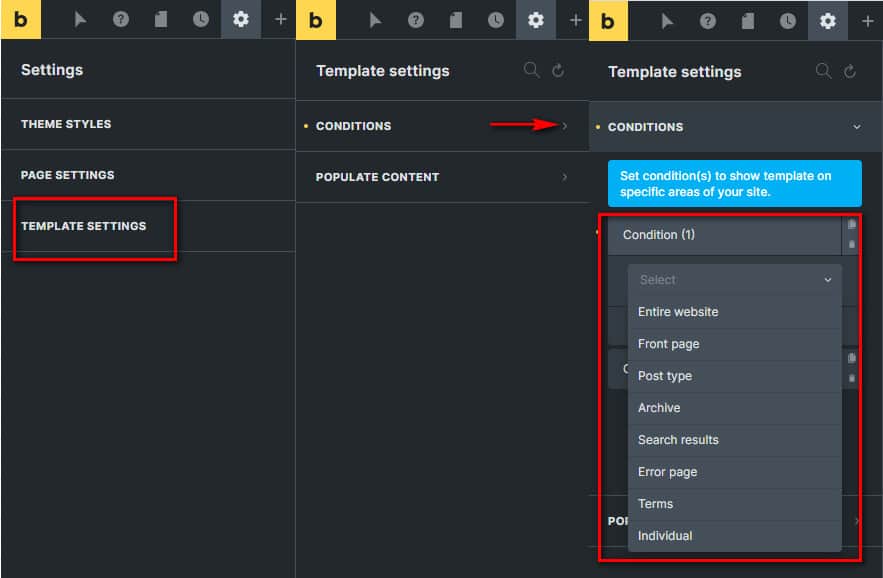Select the "Individual" condition option
This screenshot has height=578, width=883.
click(x=665, y=536)
